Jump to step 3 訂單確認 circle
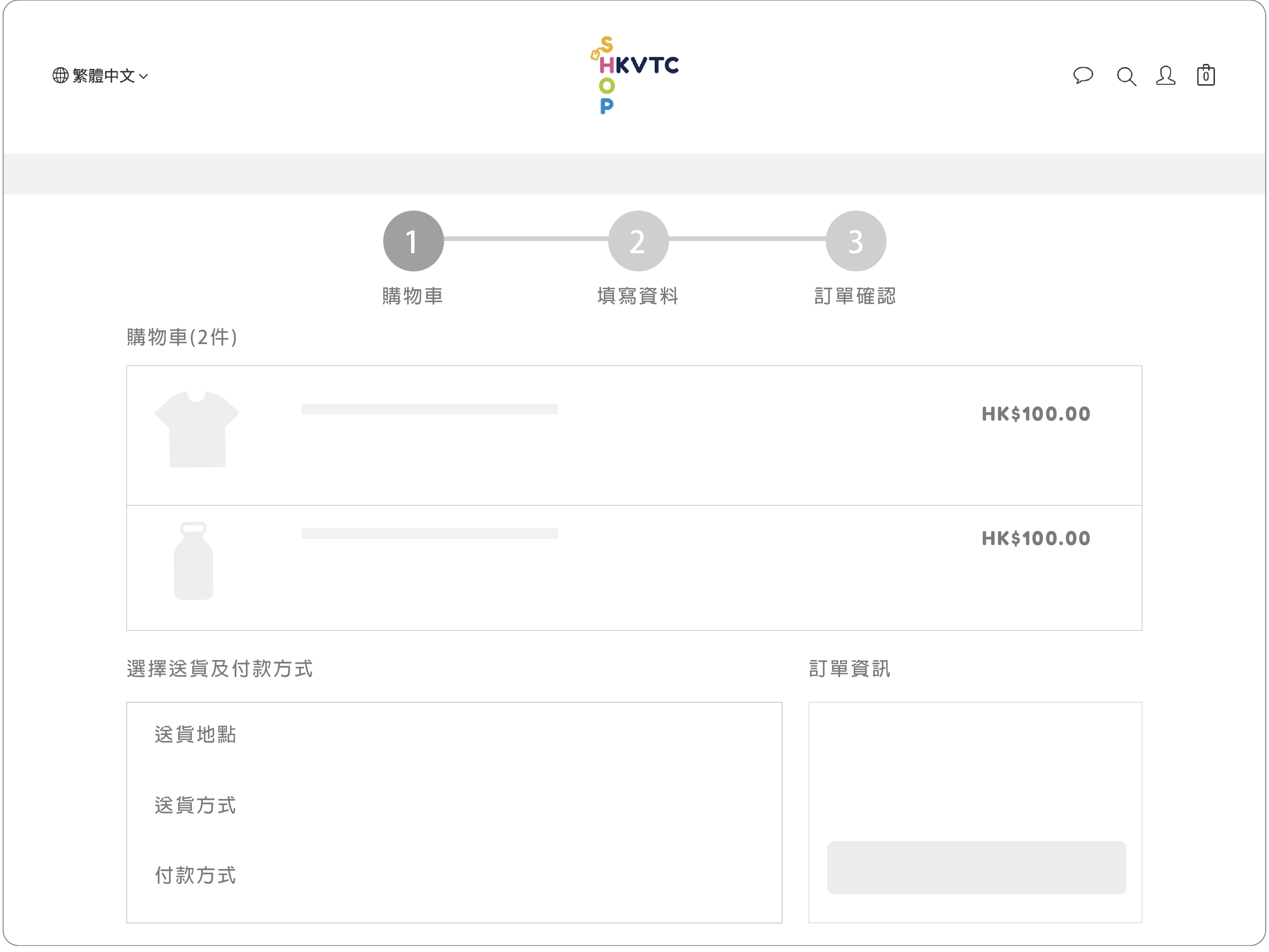Viewport: 1269px width, 952px height. pyautogui.click(x=855, y=241)
